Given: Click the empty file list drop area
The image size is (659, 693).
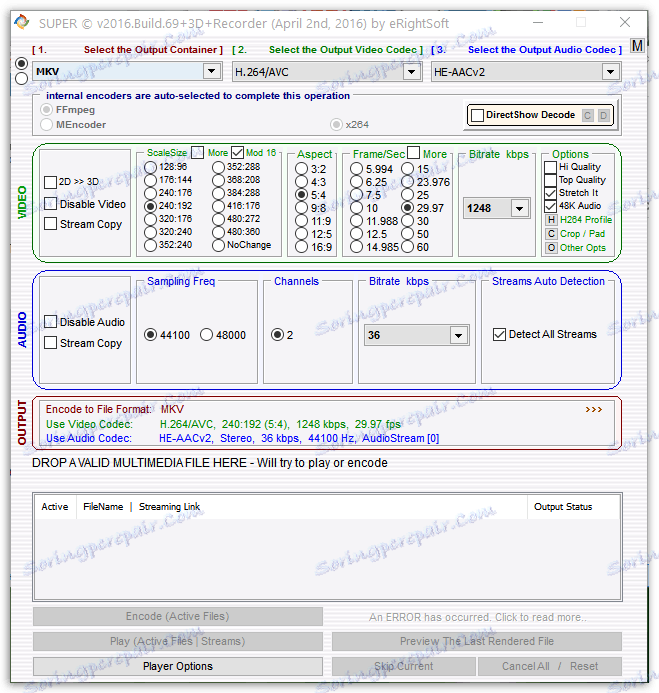Looking at the screenshot, I should click(x=327, y=559).
